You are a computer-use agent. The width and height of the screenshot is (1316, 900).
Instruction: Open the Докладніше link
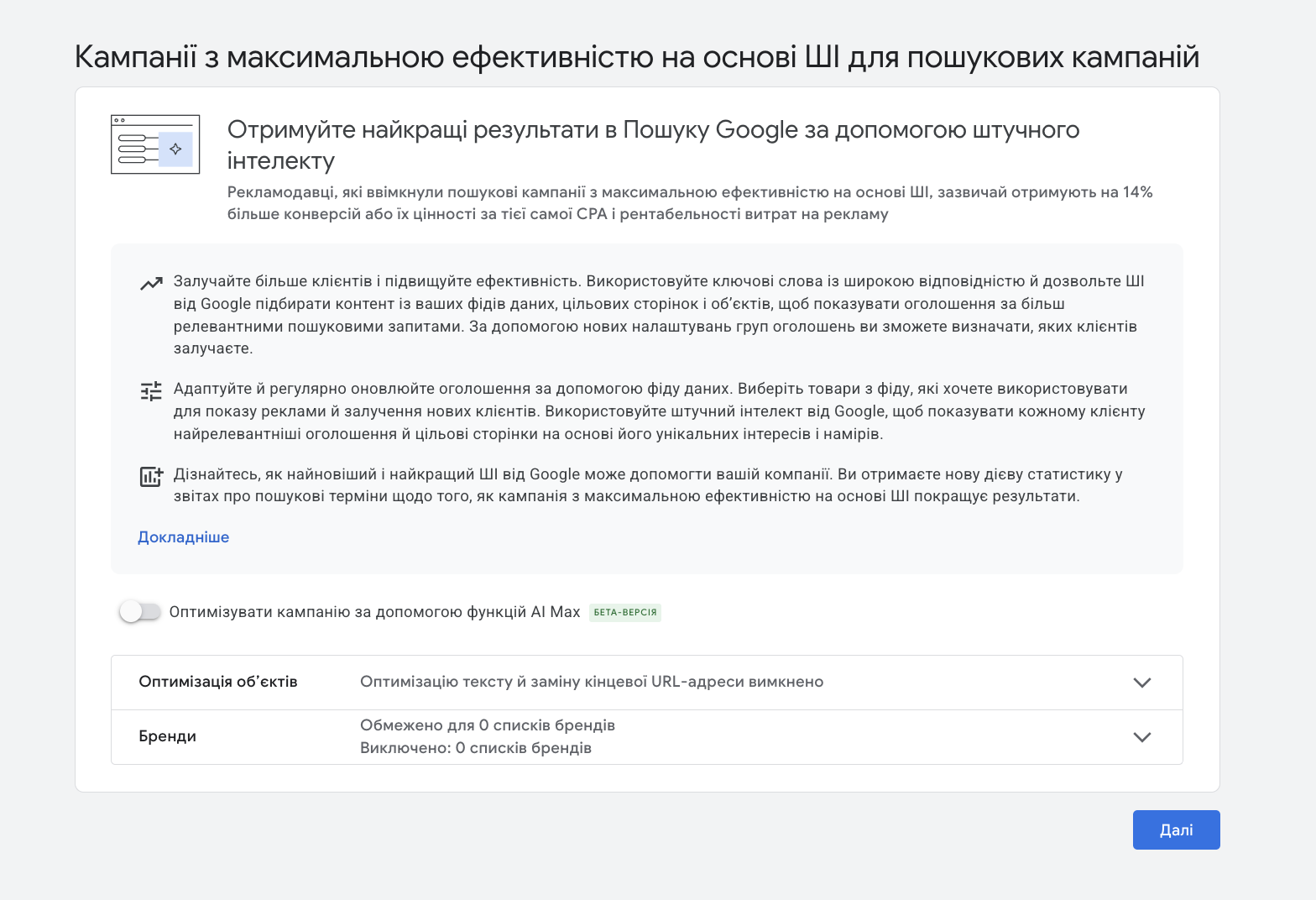click(x=183, y=537)
